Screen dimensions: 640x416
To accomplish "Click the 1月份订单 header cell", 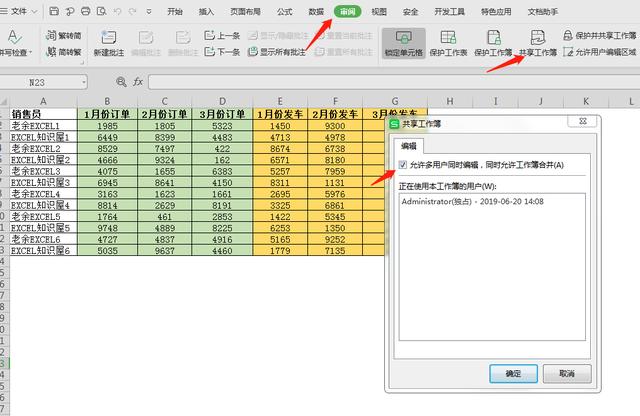I will (x=107, y=114).
